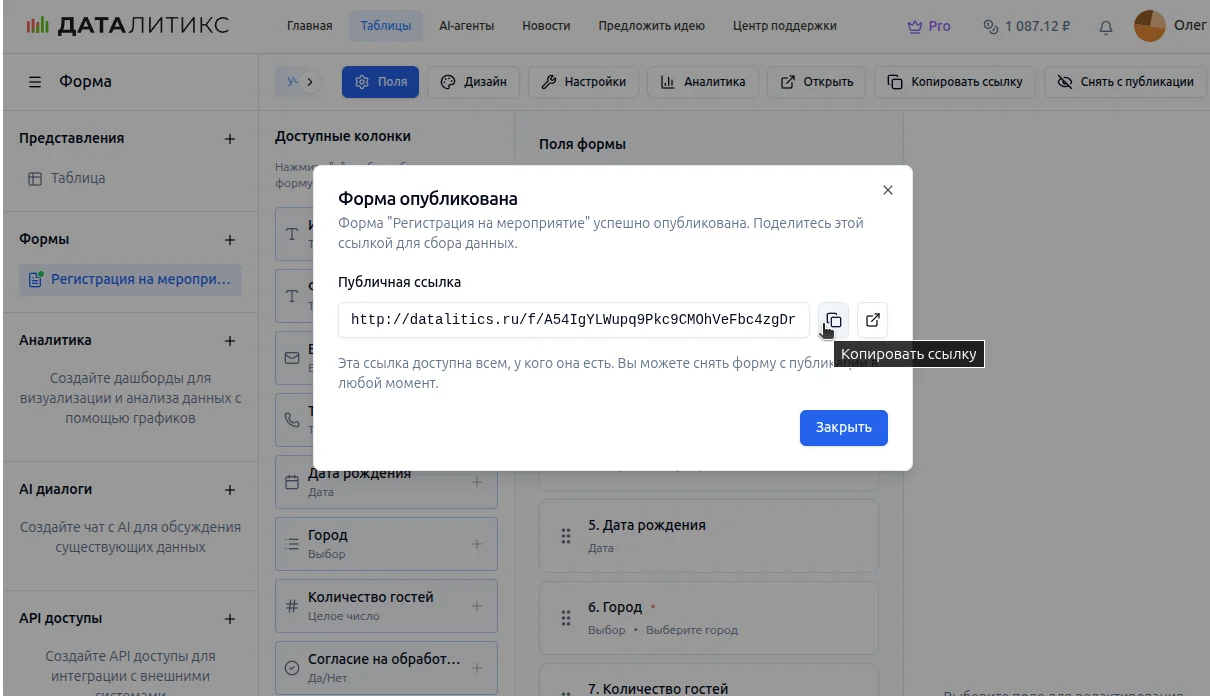The height and width of the screenshot is (696, 1210).
Task: Close the dialog with the X icon
Action: pyautogui.click(x=887, y=190)
